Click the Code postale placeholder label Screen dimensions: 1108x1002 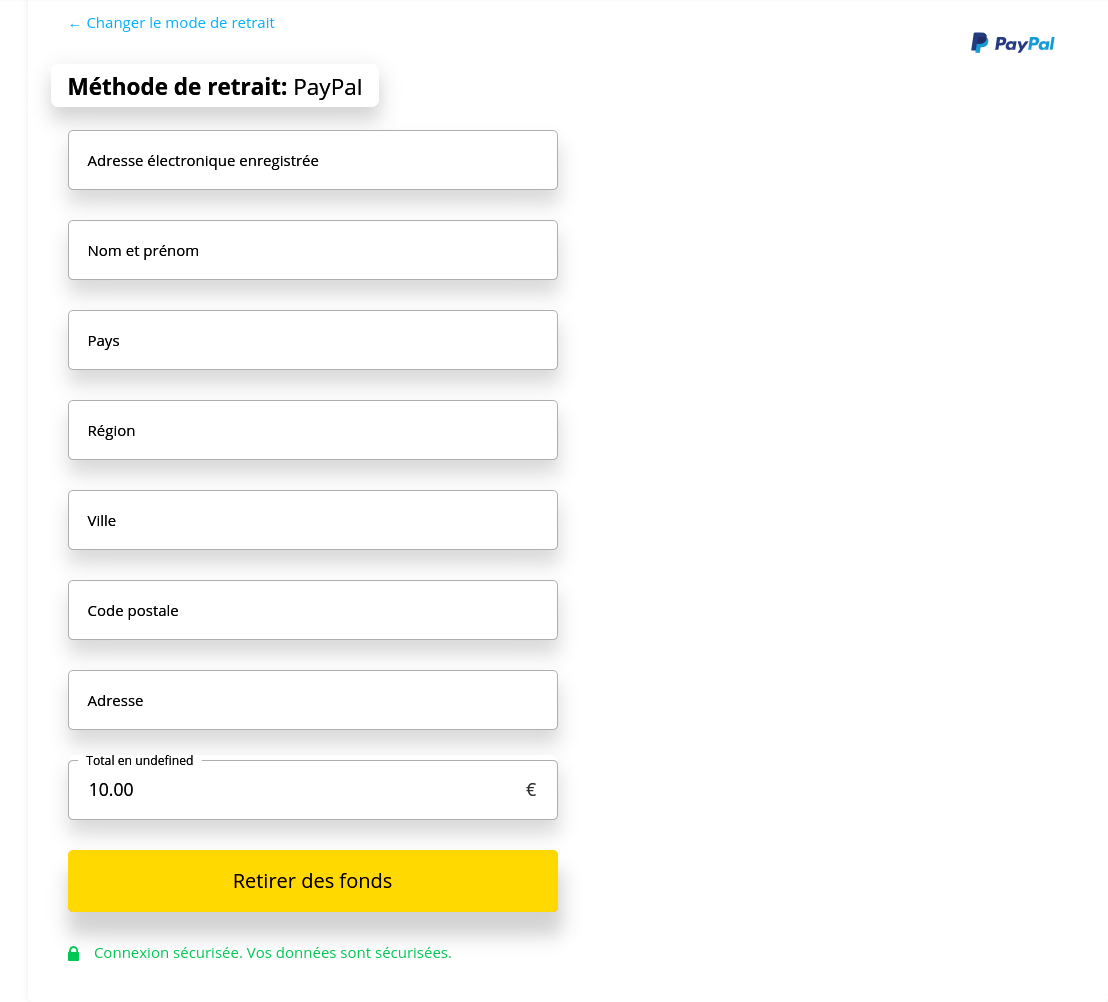click(x=133, y=611)
